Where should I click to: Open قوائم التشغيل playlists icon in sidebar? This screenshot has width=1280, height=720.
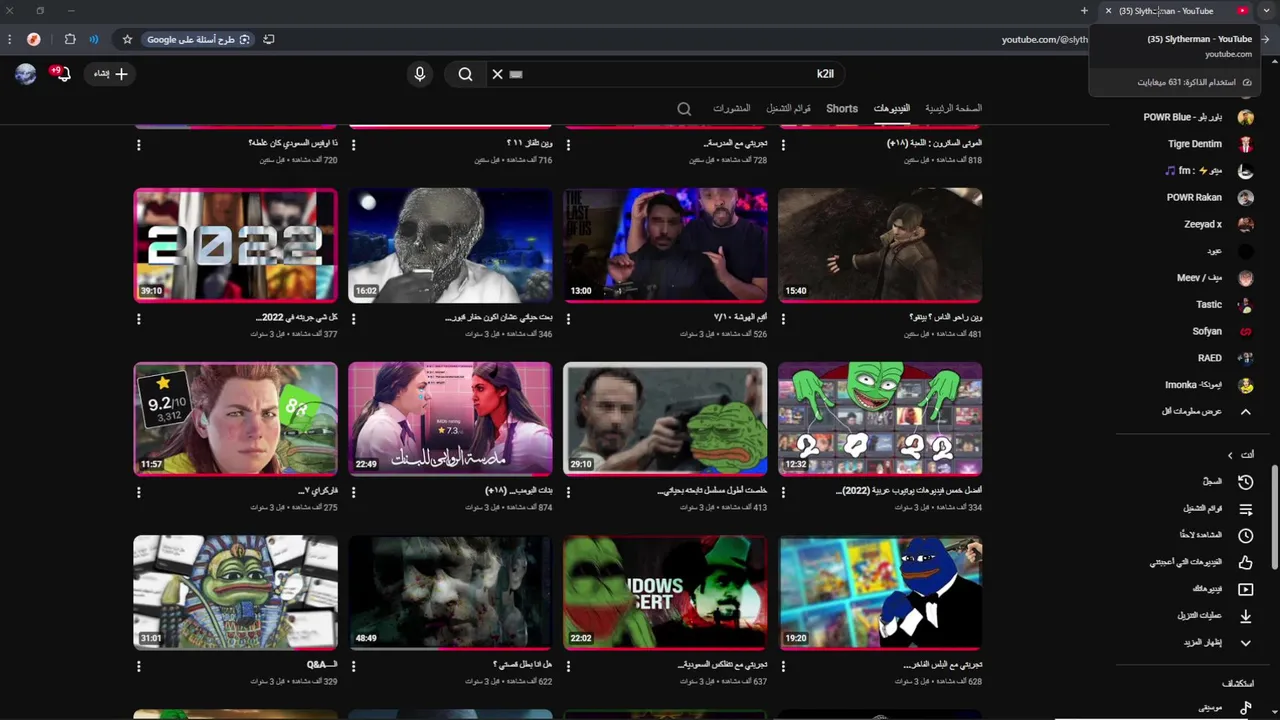pos(1245,509)
